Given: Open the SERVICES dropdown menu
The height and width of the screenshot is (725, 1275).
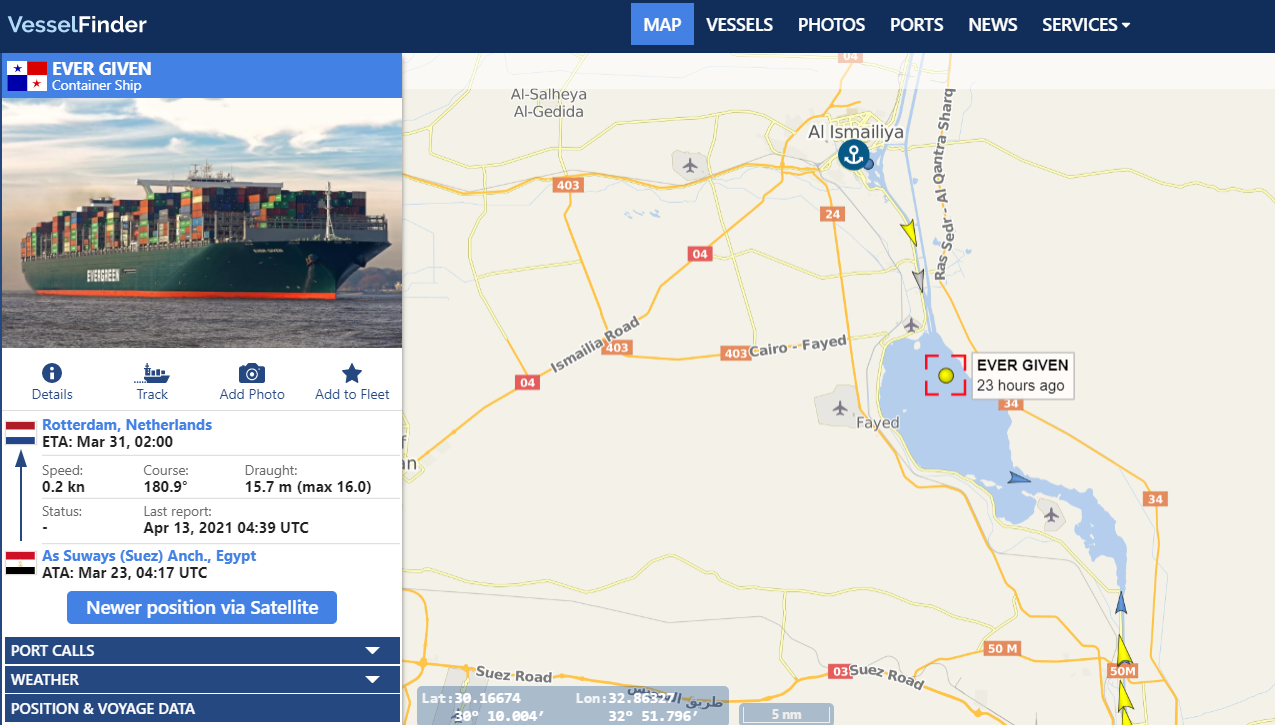Looking at the screenshot, I should [x=1085, y=25].
